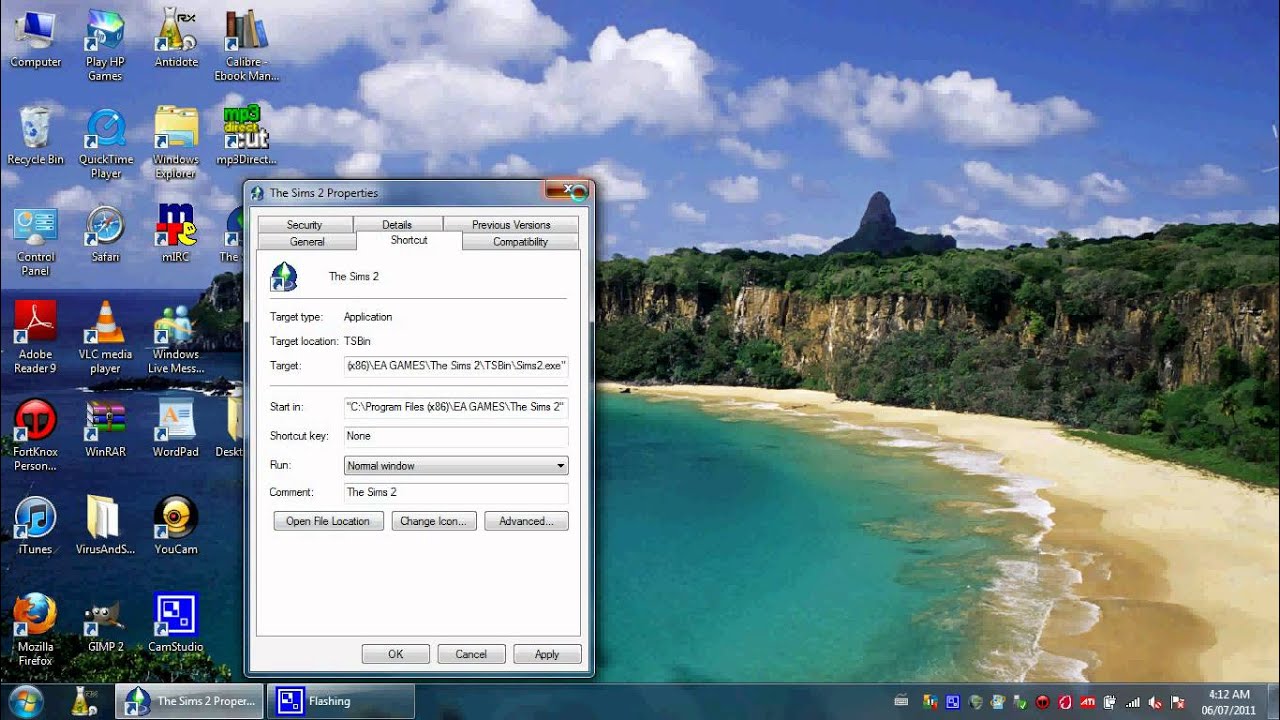The image size is (1280, 720).
Task: Open The Sims 2 Properties taskbar item
Action: [x=190, y=701]
